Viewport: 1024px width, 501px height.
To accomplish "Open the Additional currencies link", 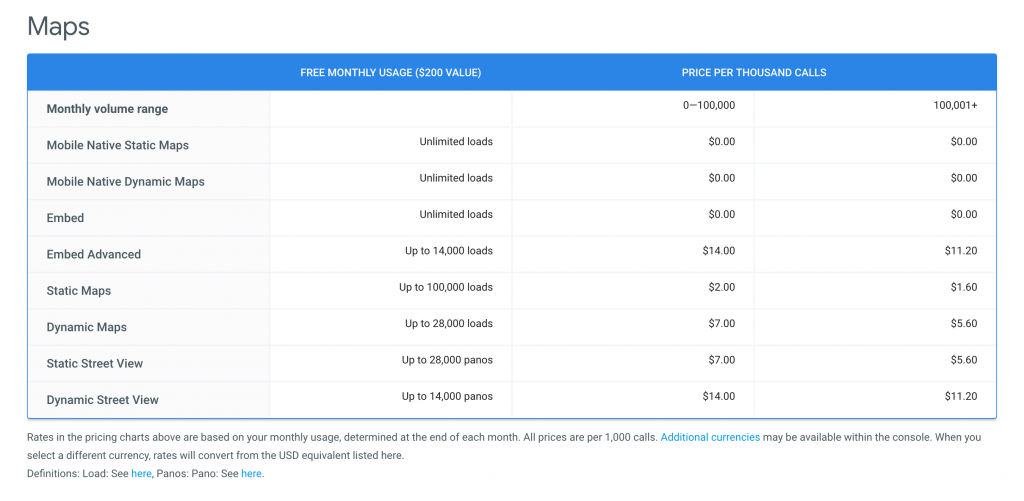I will (x=710, y=437).
